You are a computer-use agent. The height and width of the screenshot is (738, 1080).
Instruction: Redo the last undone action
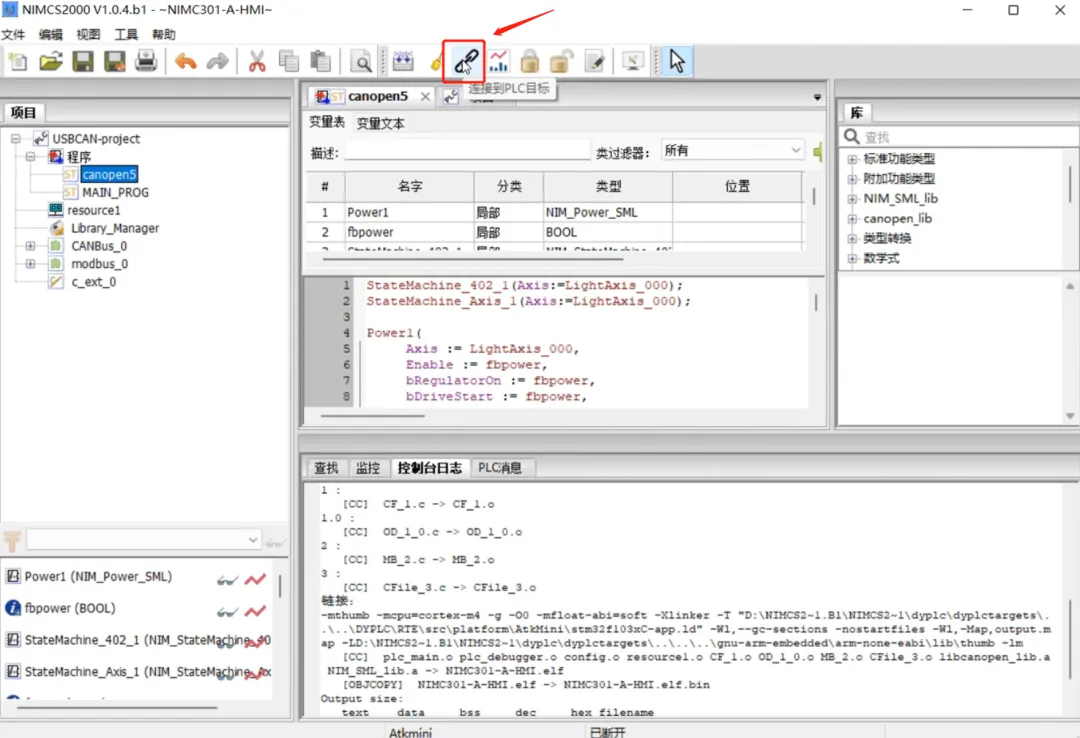click(x=218, y=61)
